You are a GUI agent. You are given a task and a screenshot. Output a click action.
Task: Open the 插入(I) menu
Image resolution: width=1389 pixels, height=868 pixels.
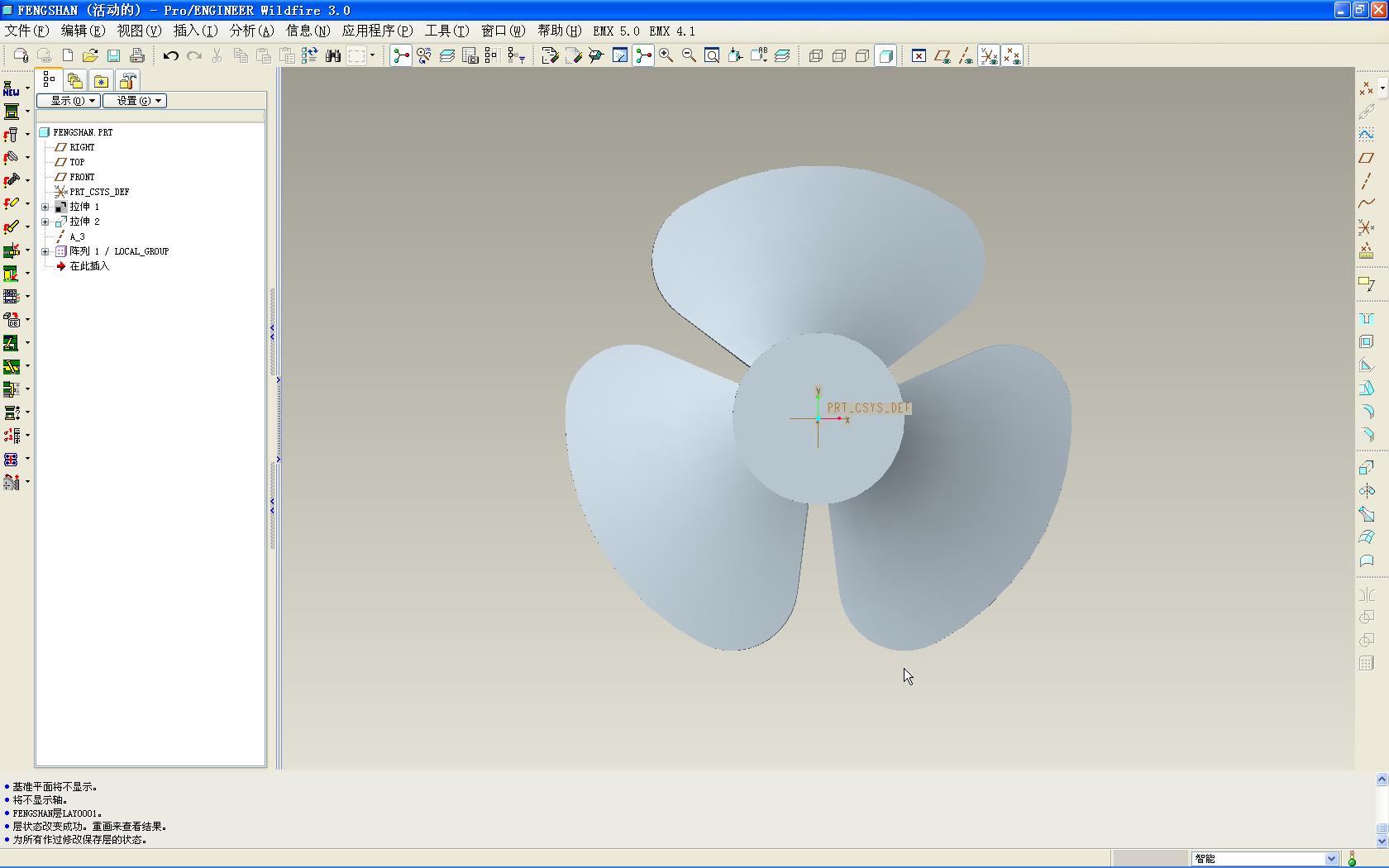point(195,31)
